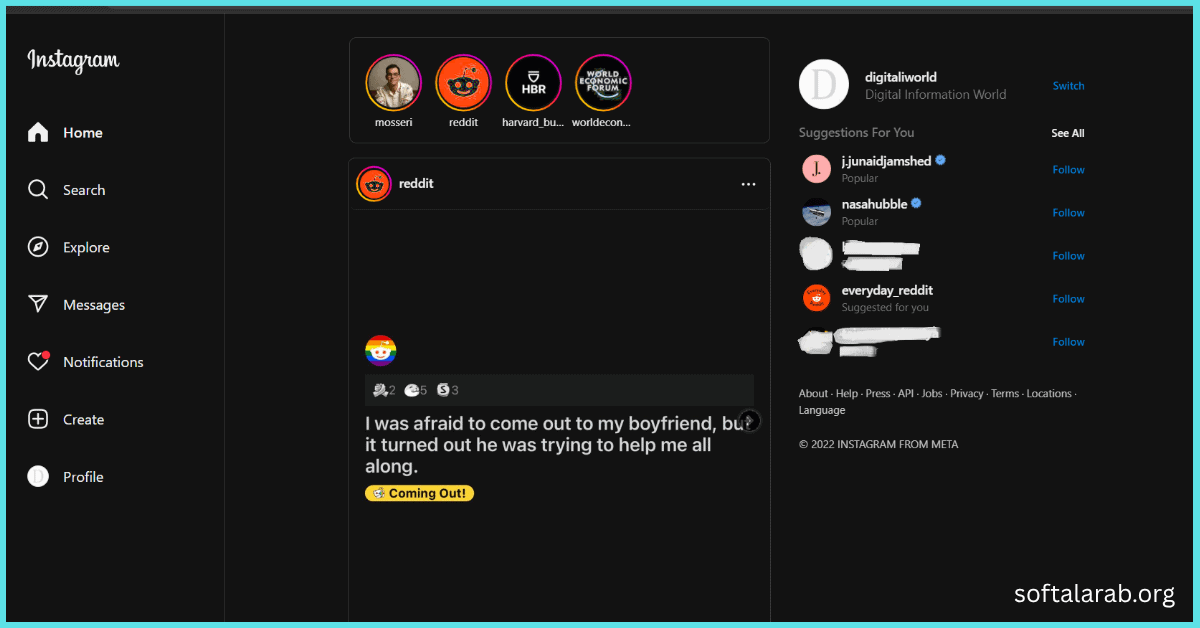Click the Home house icon
This screenshot has height=628, width=1200.
tap(38, 132)
